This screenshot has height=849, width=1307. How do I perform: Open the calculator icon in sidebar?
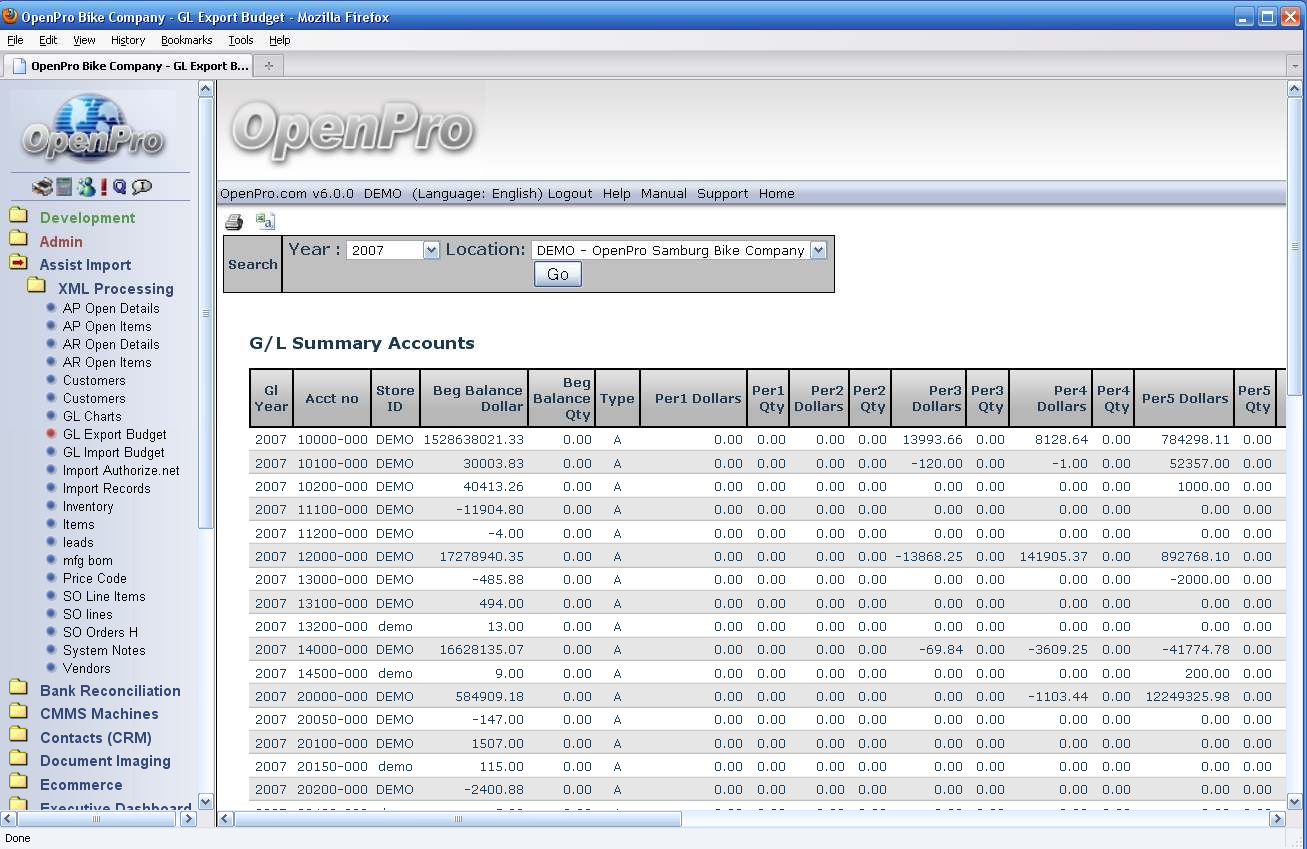(64, 187)
